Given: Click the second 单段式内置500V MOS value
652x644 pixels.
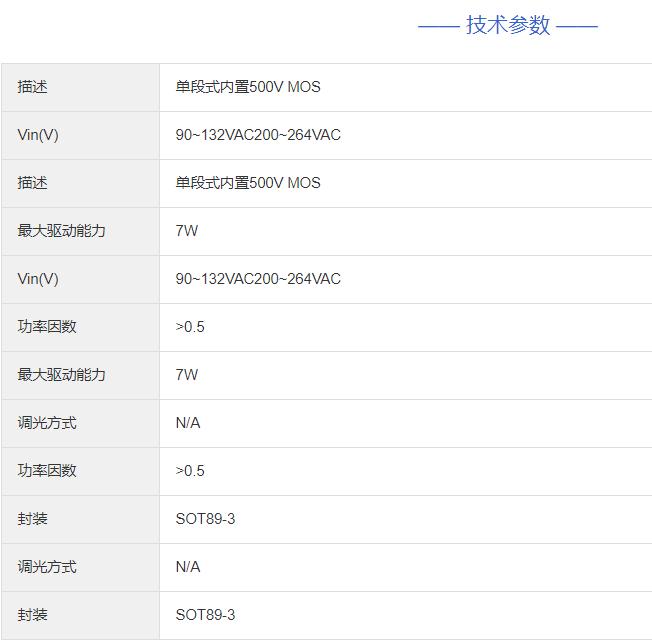Looking at the screenshot, I should click(248, 183).
